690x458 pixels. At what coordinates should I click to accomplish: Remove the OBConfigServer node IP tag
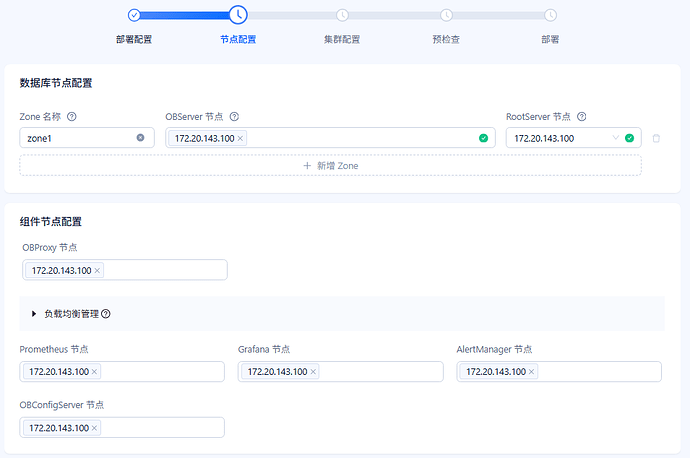tap(94, 428)
